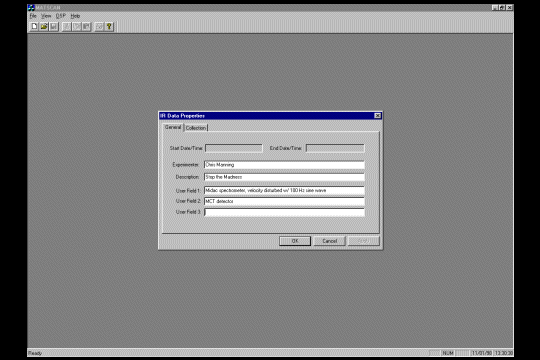
Task: Click the Ready status bar text
Action: click(35, 353)
